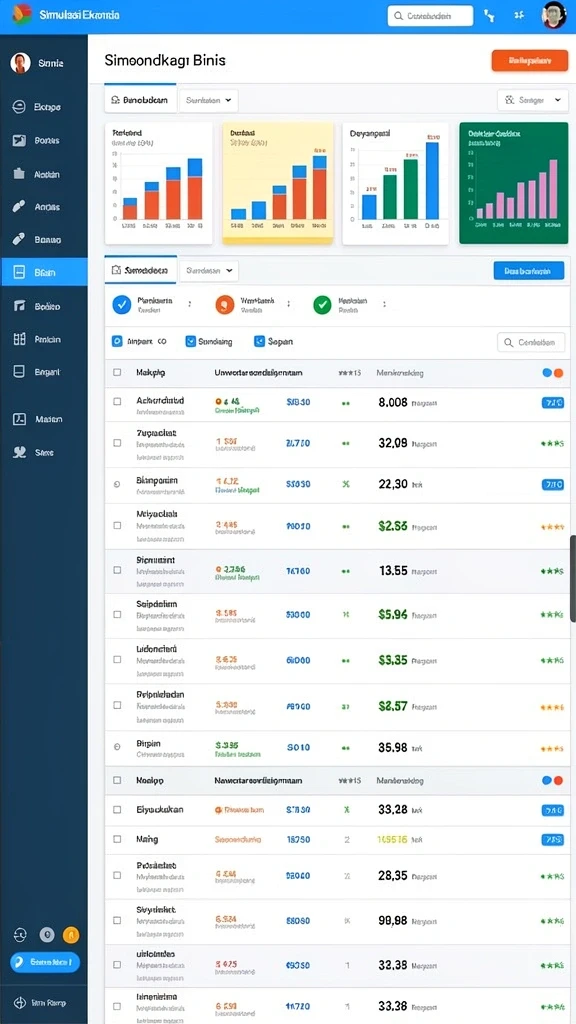Viewport: 576px width, 1024px height.
Task: Click the blue badge in the 8.008 row
Action: pyautogui.click(x=552, y=403)
